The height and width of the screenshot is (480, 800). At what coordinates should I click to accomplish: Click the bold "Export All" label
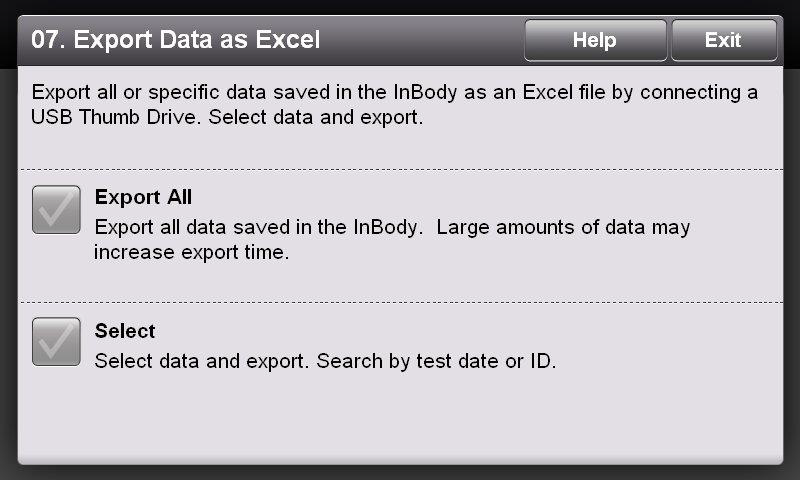(143, 197)
